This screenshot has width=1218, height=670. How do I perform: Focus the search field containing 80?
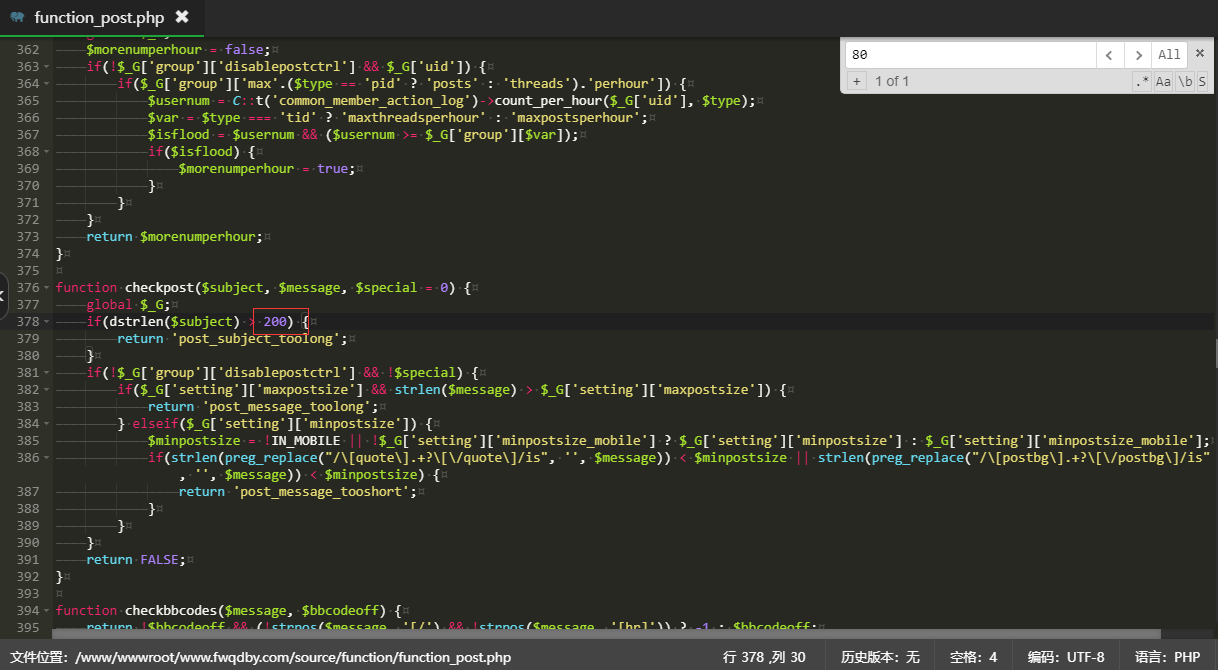pos(970,54)
